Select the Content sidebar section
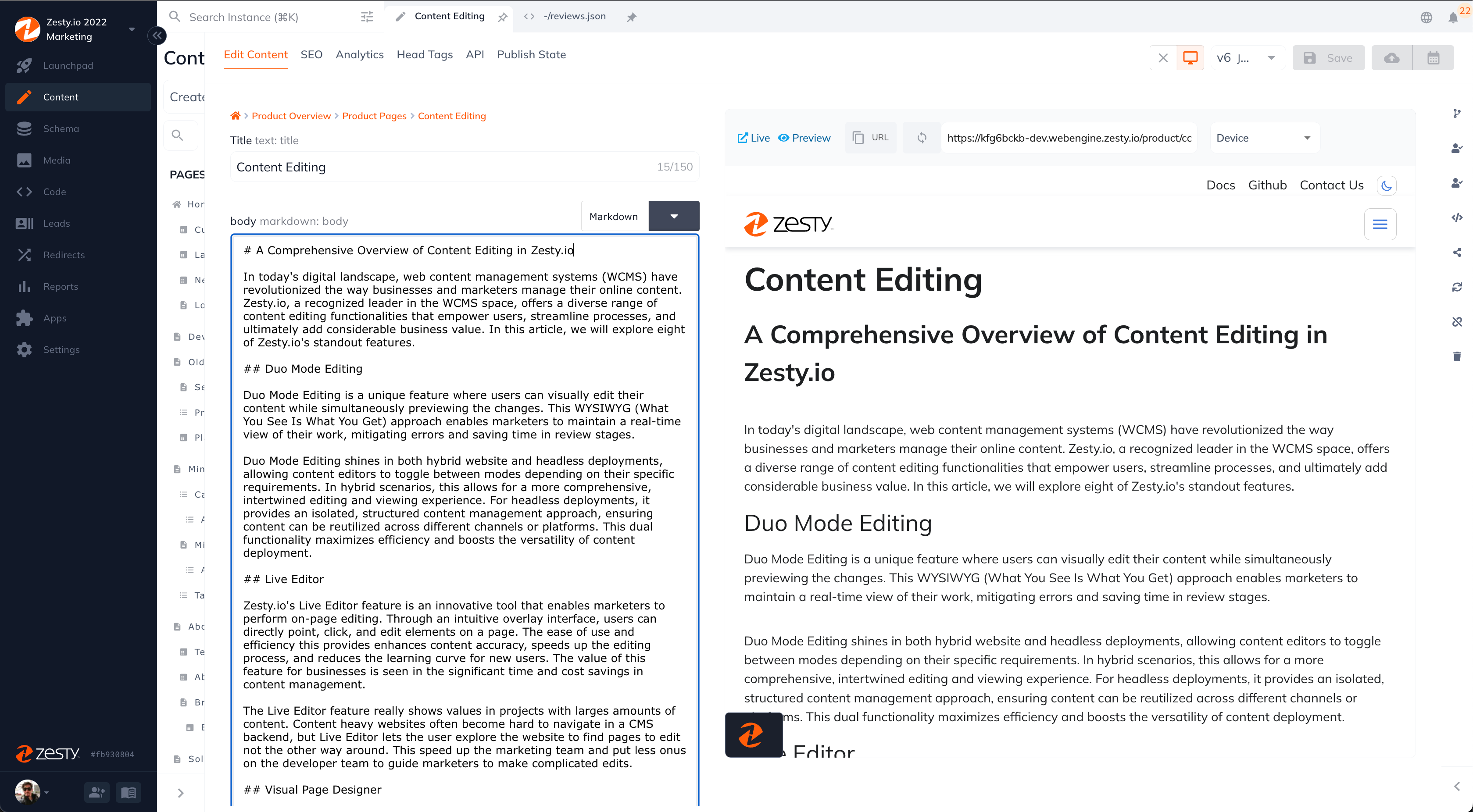Screen dimensions: 1473x812 click(x=79, y=97)
